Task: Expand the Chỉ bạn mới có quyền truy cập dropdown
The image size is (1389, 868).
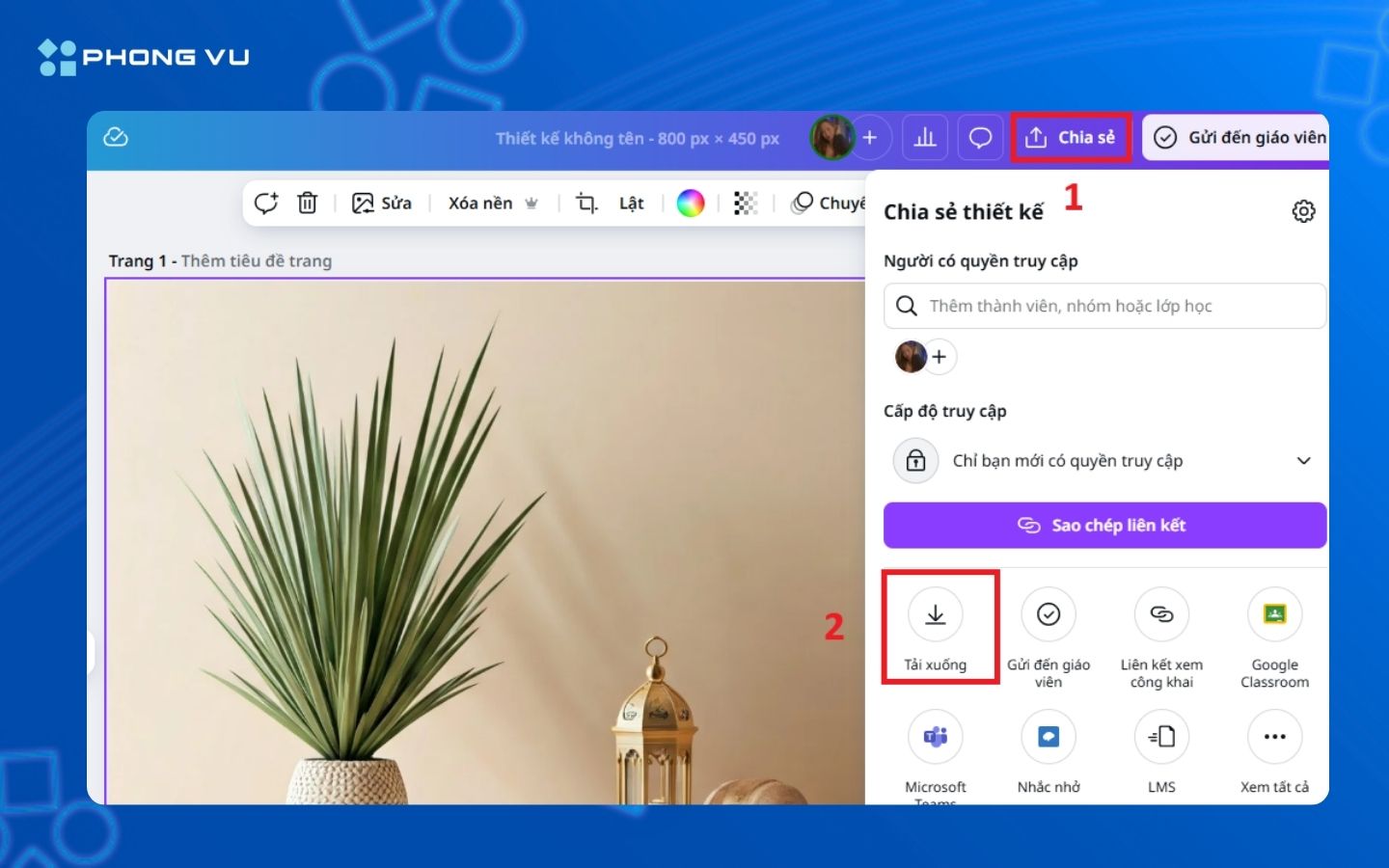Action: click(1304, 460)
